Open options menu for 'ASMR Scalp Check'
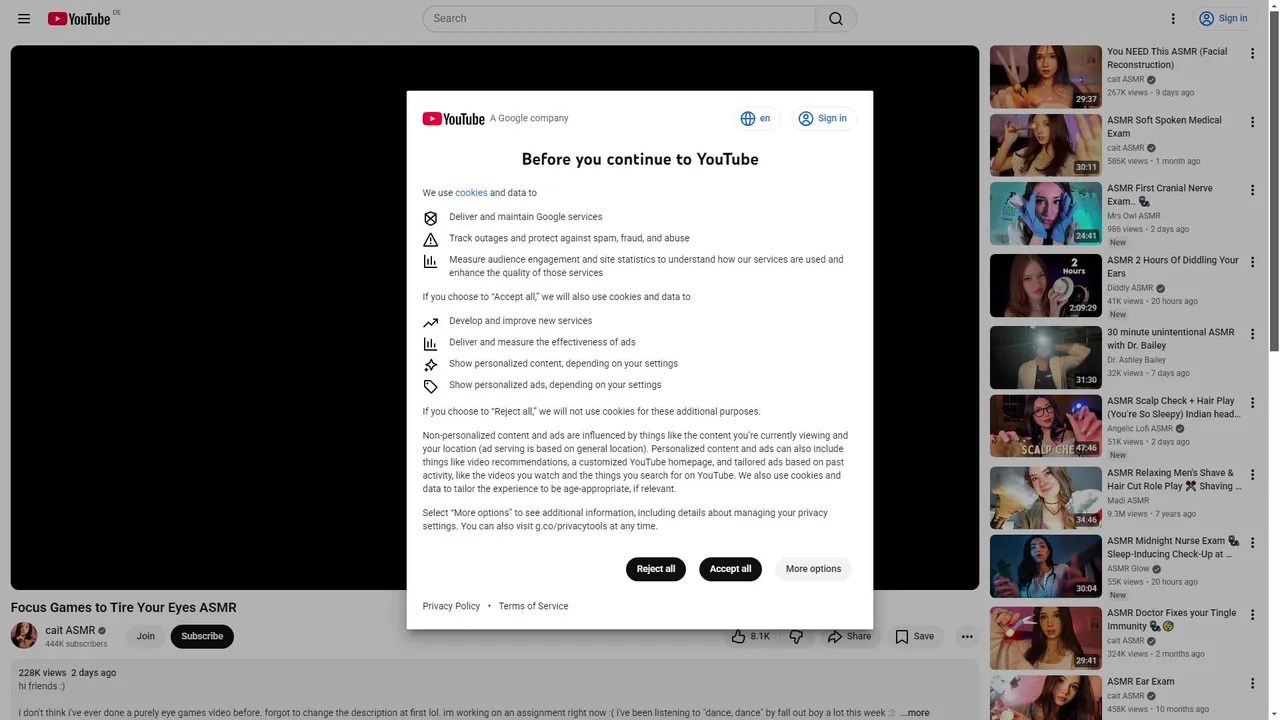This screenshot has width=1280, height=720. [x=1252, y=403]
